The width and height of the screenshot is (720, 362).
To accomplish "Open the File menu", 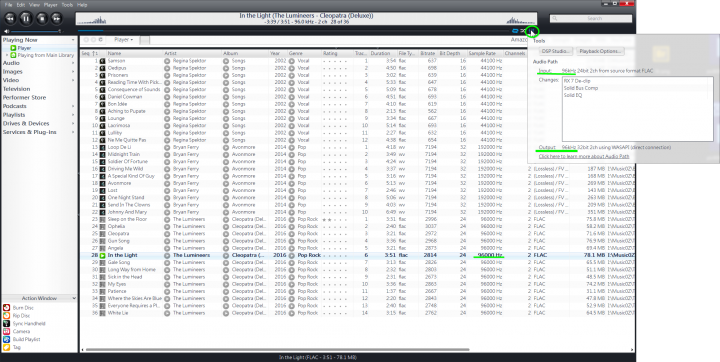I will pyautogui.click(x=8, y=5).
